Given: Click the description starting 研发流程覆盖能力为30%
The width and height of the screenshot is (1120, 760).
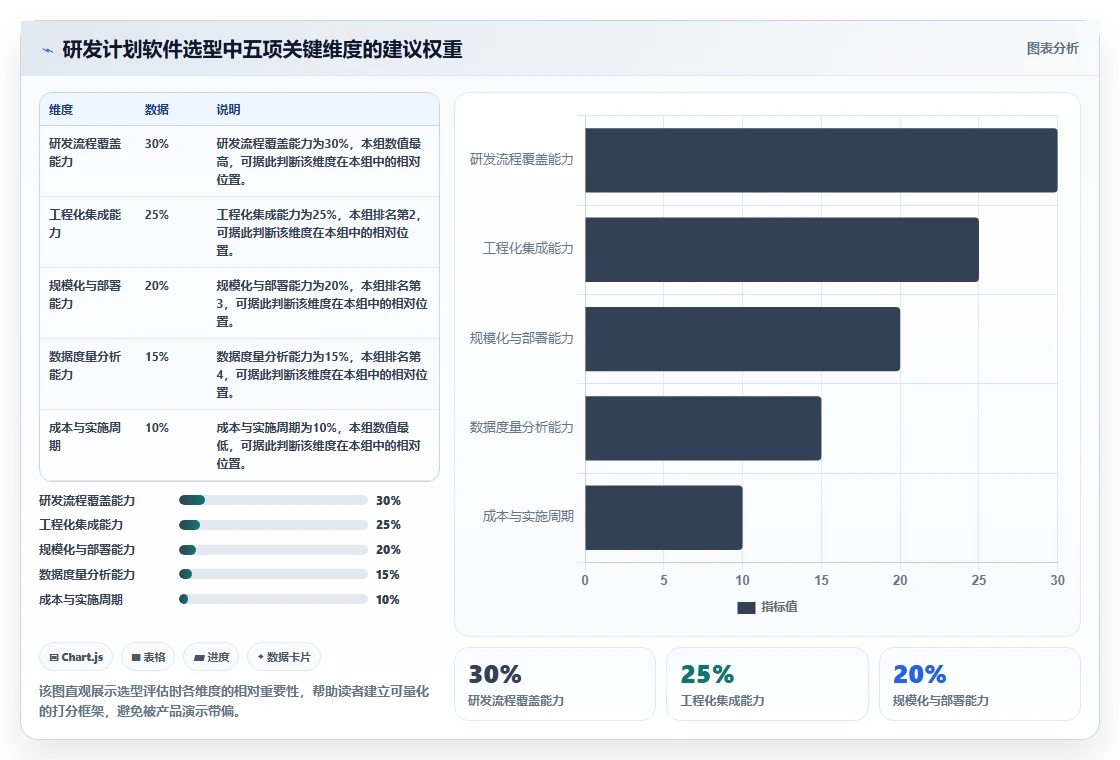Looking at the screenshot, I should tap(319, 161).
